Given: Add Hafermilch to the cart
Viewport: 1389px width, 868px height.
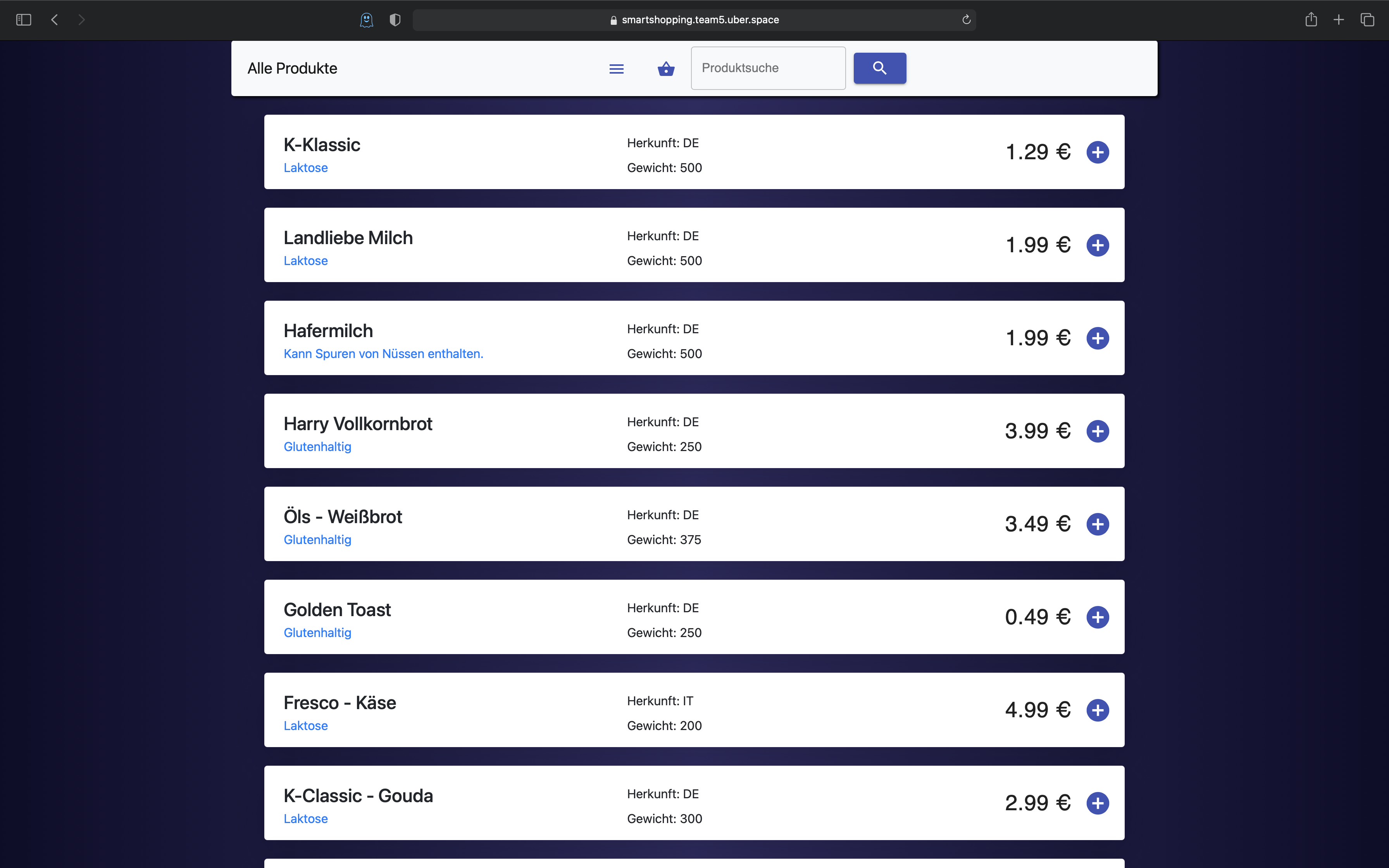Looking at the screenshot, I should [x=1098, y=338].
